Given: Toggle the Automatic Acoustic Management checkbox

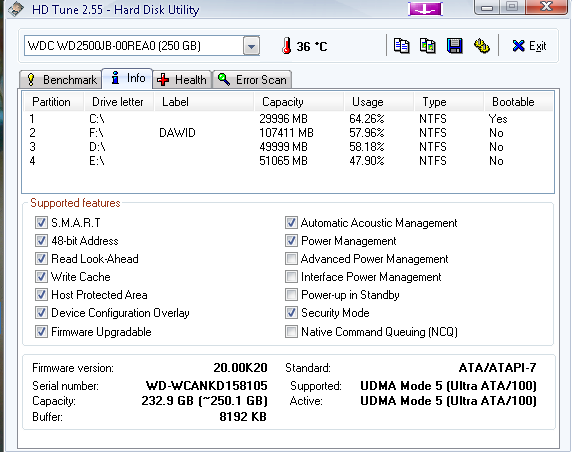Looking at the screenshot, I should point(291,223).
